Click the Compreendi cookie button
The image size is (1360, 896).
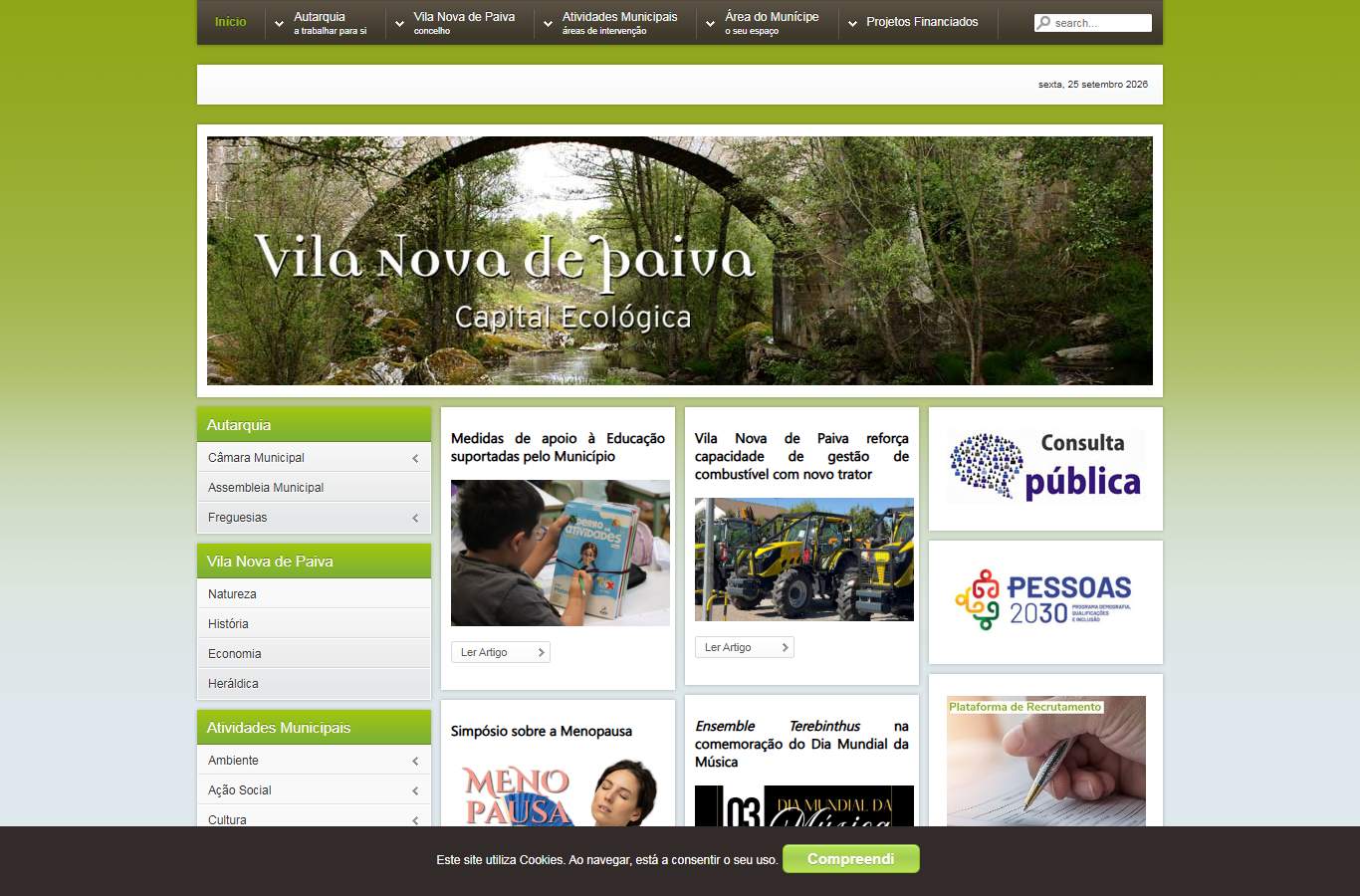tap(851, 859)
